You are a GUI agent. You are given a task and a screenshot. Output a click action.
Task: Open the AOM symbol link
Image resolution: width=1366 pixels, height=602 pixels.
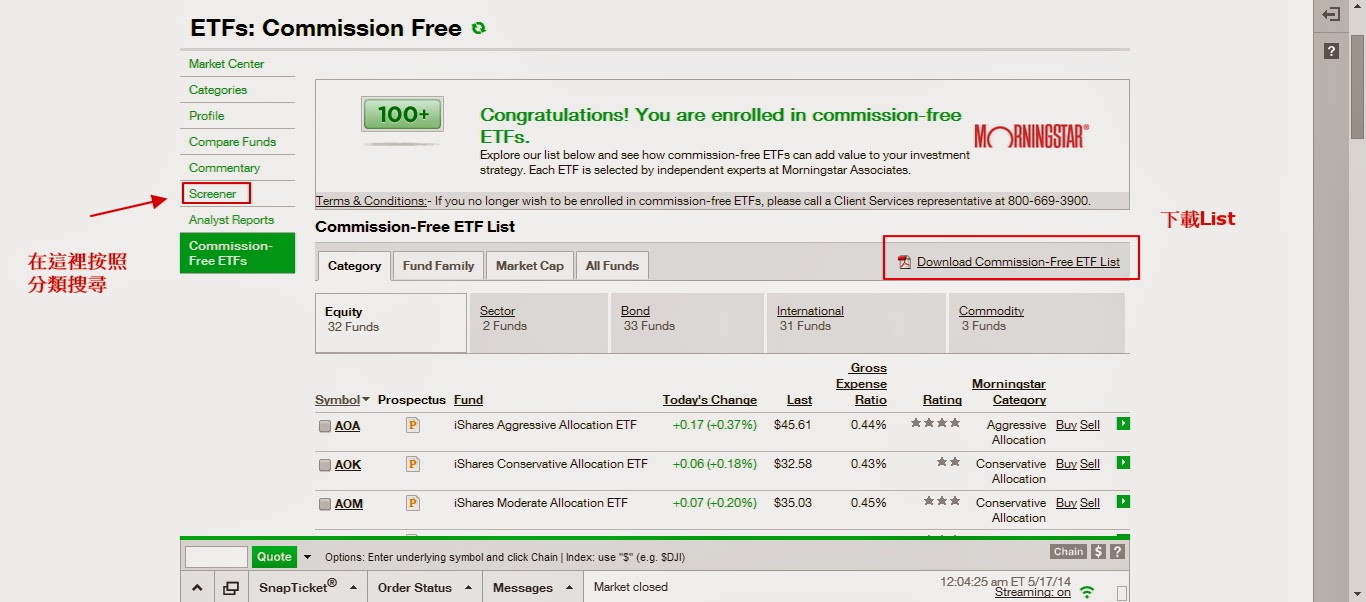click(349, 504)
